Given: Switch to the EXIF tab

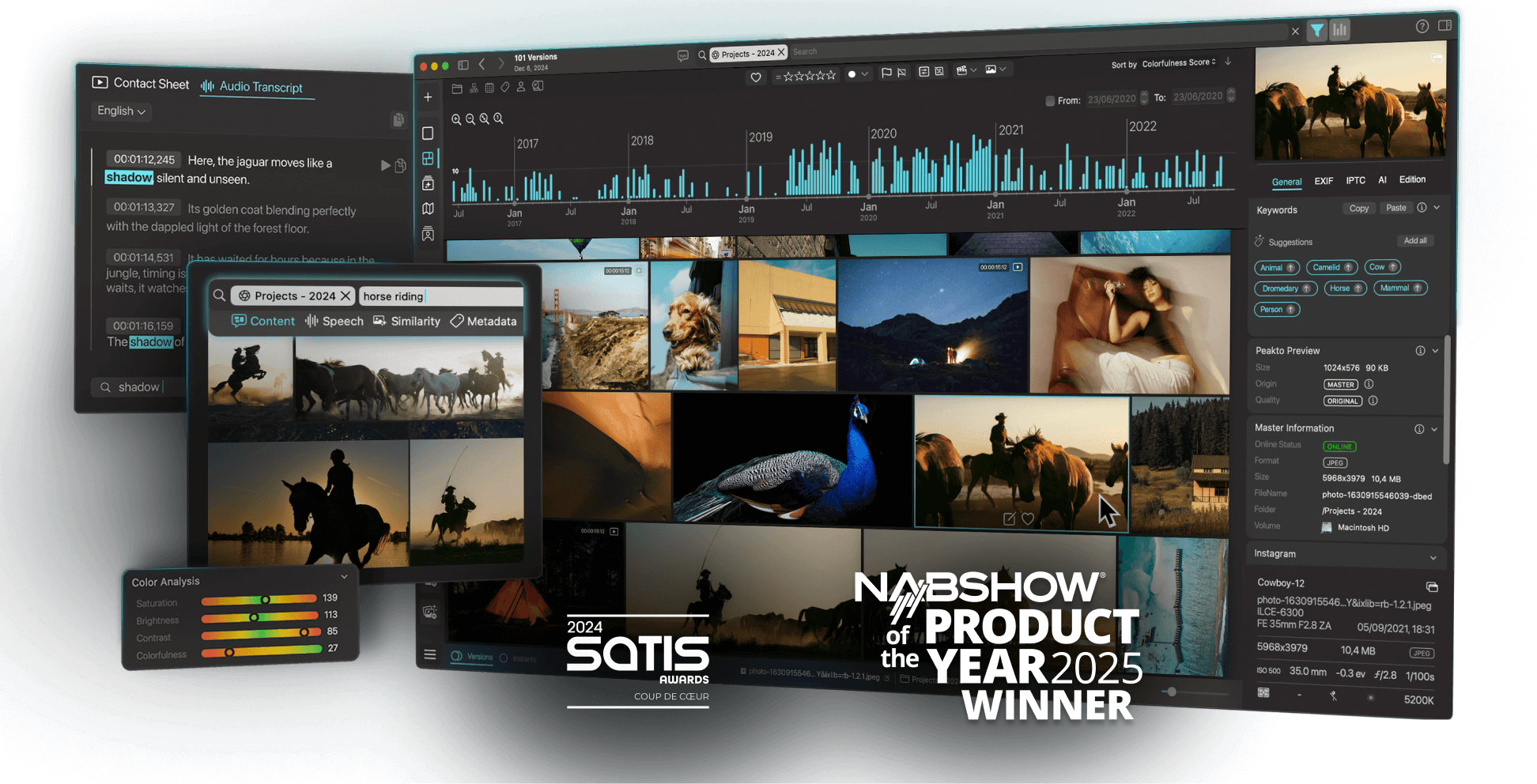Looking at the screenshot, I should click(x=1324, y=181).
